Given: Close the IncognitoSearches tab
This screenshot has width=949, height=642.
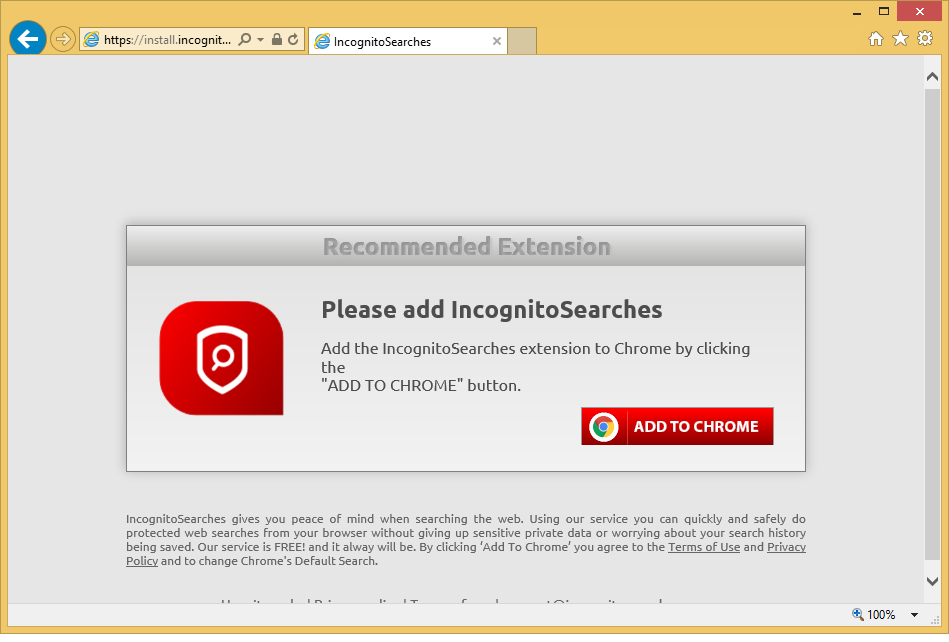Looking at the screenshot, I should coord(497,41).
